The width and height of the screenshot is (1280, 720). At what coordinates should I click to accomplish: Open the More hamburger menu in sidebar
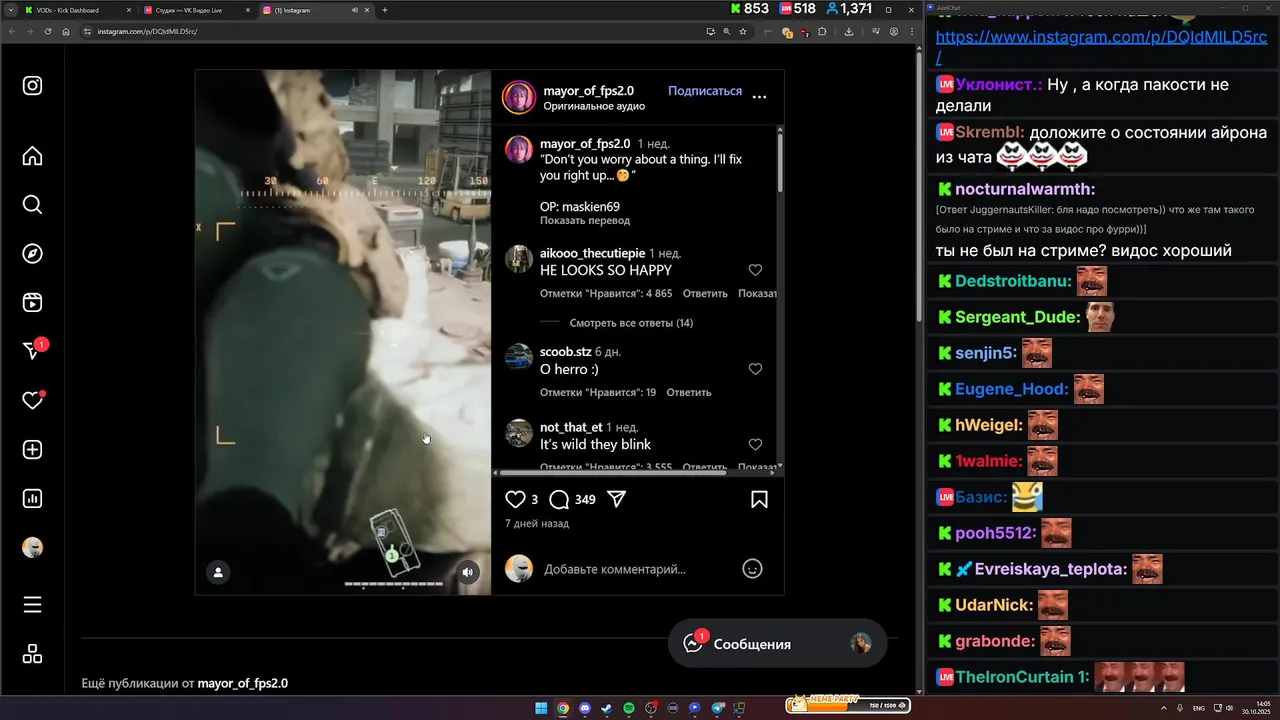click(x=32, y=605)
